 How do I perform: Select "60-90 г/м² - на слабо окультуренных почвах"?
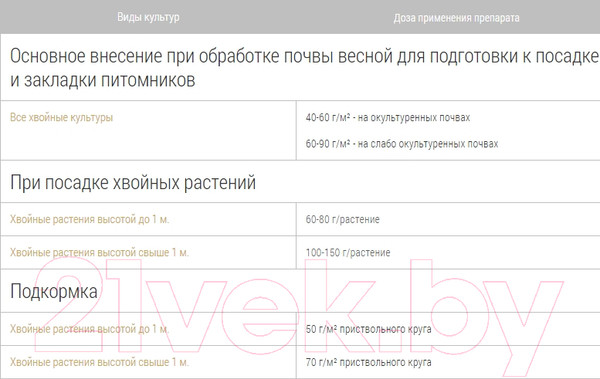pos(402,144)
